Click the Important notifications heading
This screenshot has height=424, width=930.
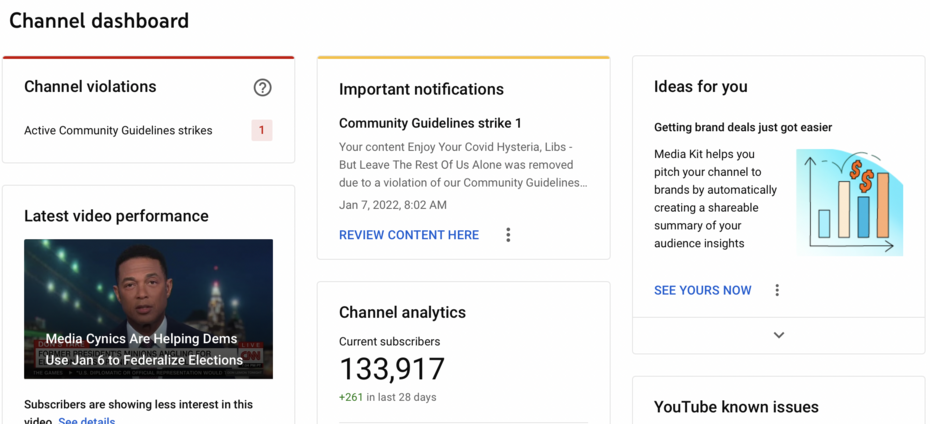point(421,89)
